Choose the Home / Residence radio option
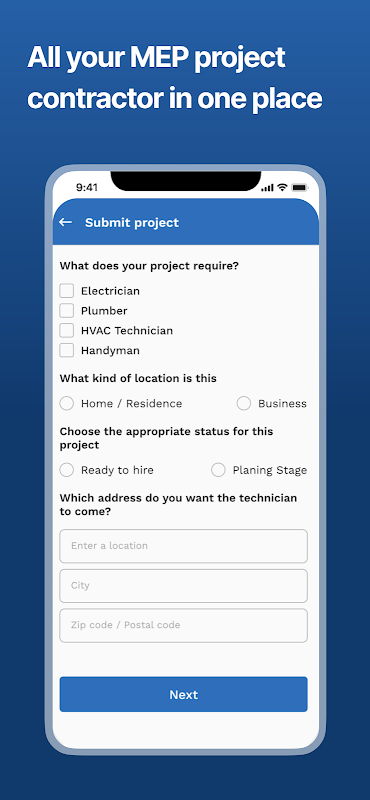The height and width of the screenshot is (800, 370). [67, 404]
